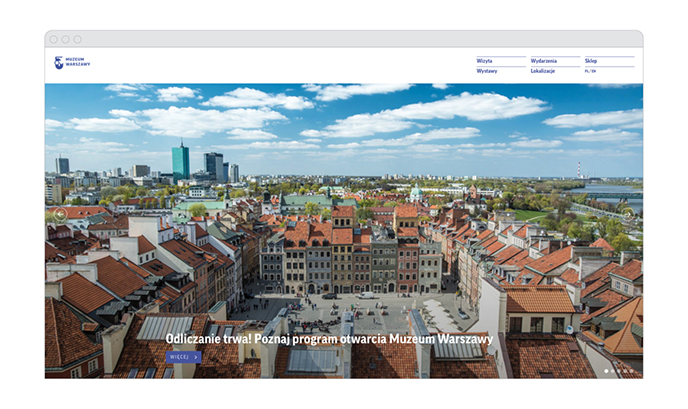This screenshot has width=688, height=409.
Task: Click the first browser window control circle
Action: pos(54,39)
